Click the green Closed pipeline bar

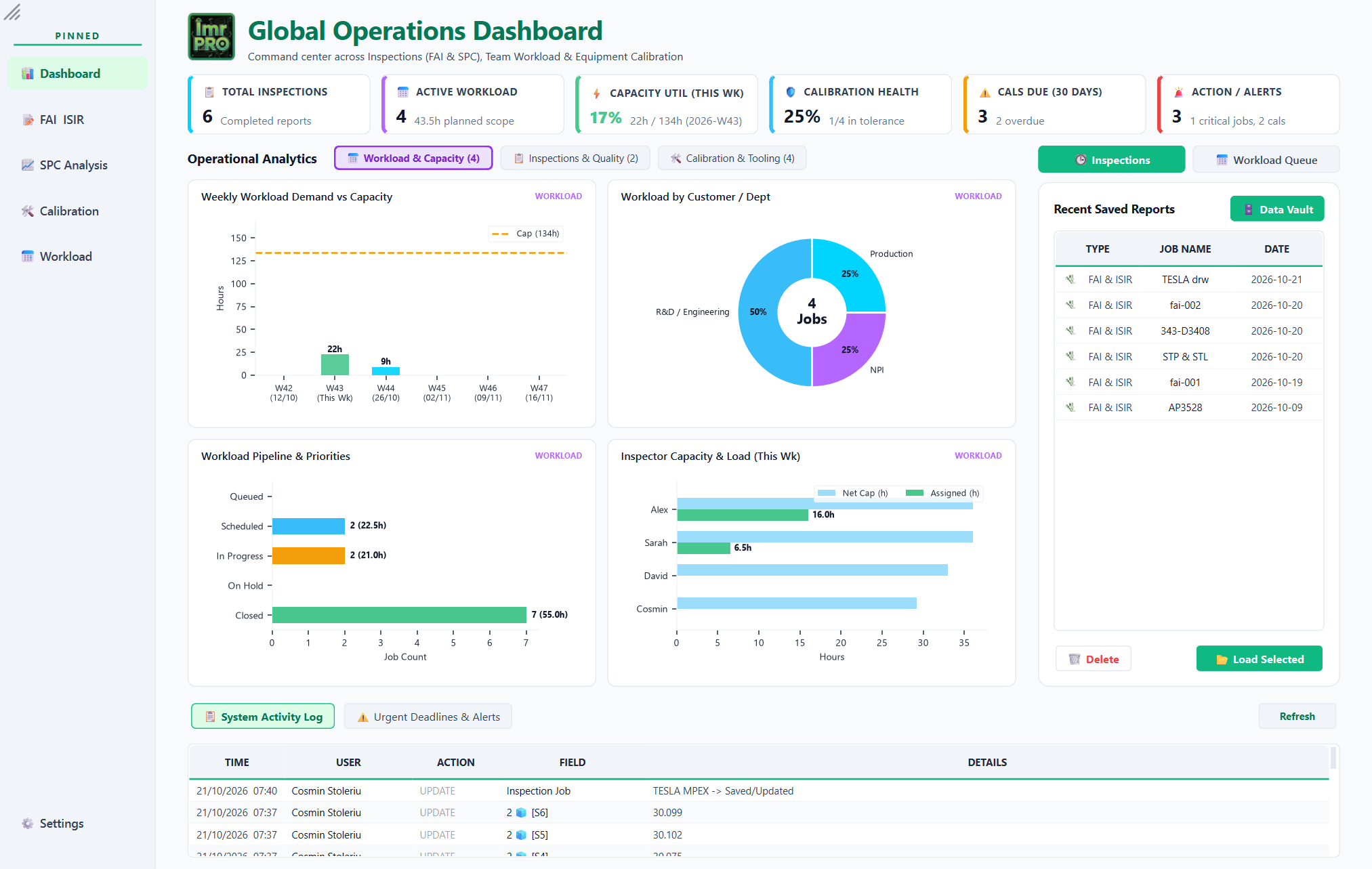click(x=399, y=615)
